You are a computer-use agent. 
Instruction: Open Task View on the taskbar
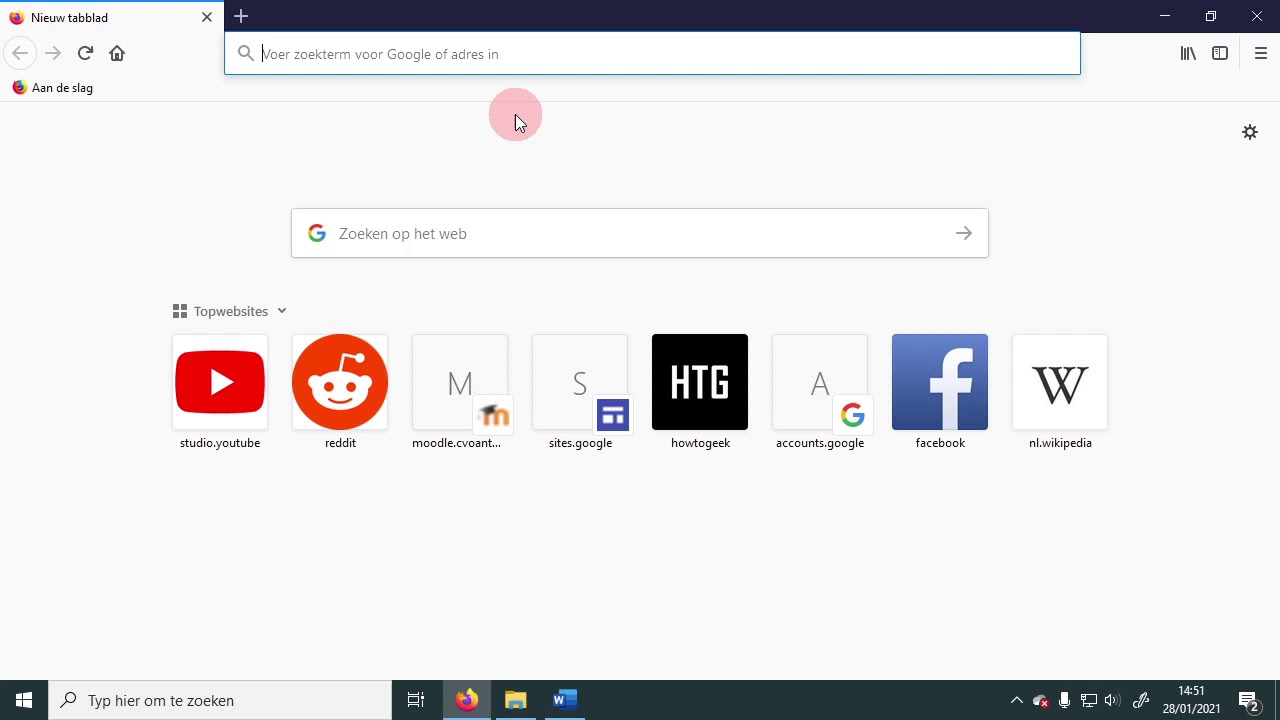(x=416, y=700)
